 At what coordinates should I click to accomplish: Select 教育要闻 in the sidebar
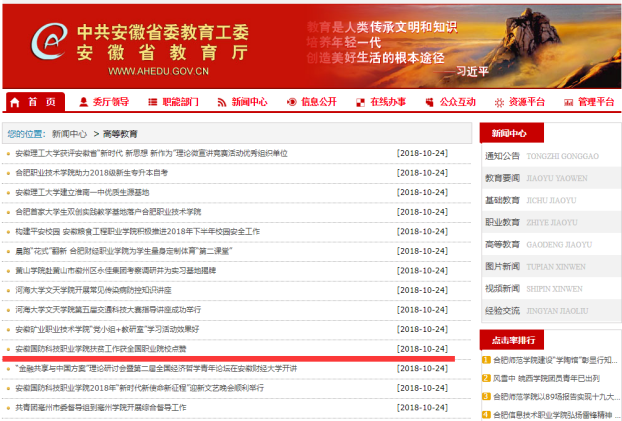[x=502, y=178]
